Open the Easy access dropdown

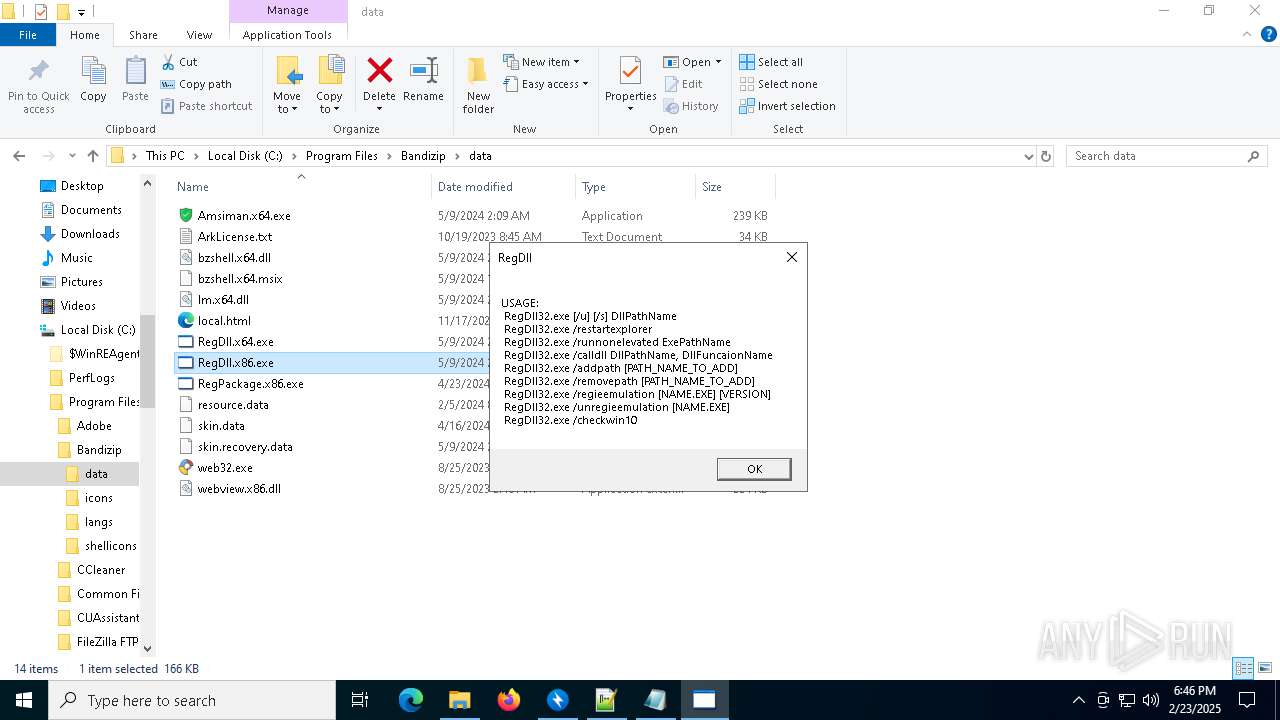pyautogui.click(x=545, y=84)
